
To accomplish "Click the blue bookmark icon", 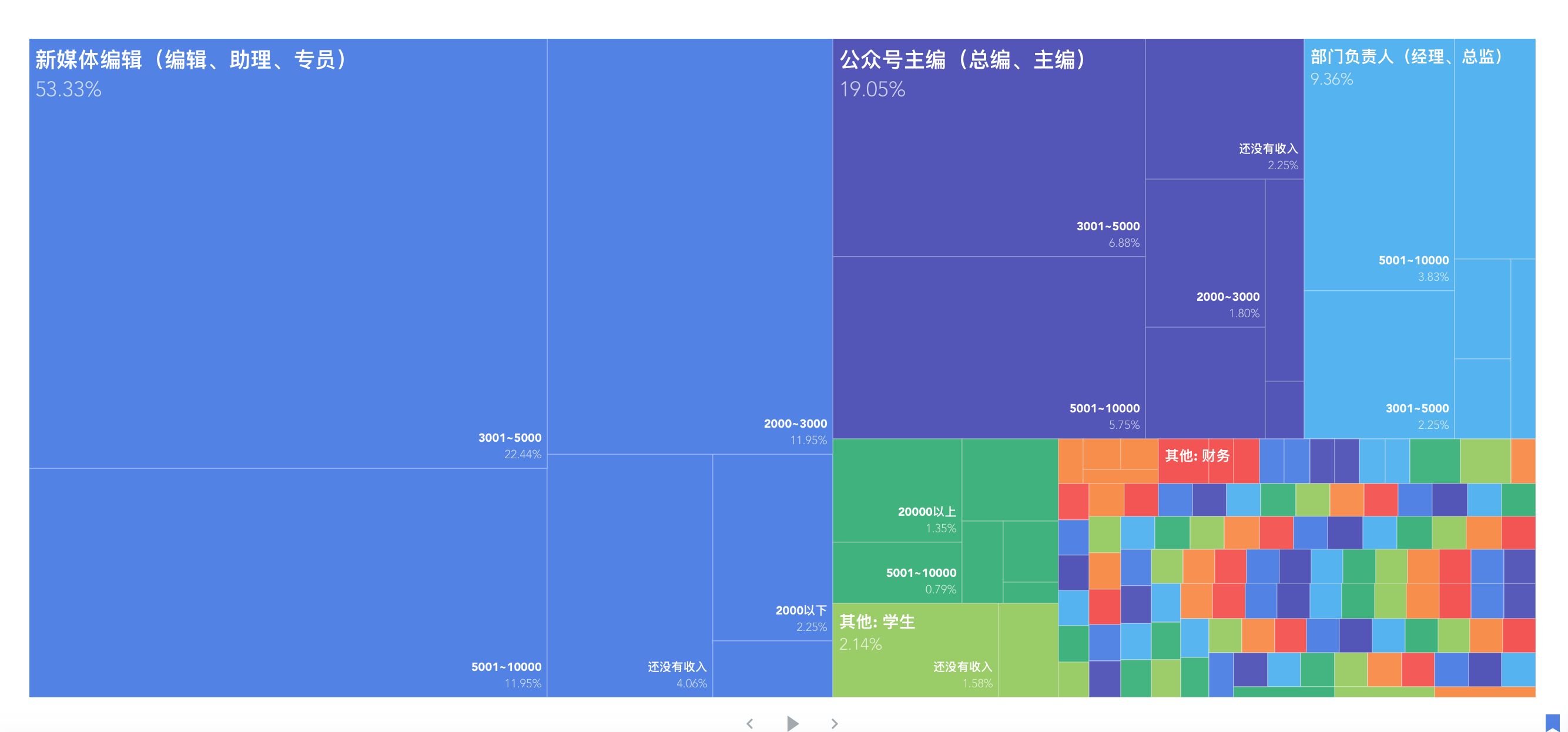I will pyautogui.click(x=1552, y=723).
